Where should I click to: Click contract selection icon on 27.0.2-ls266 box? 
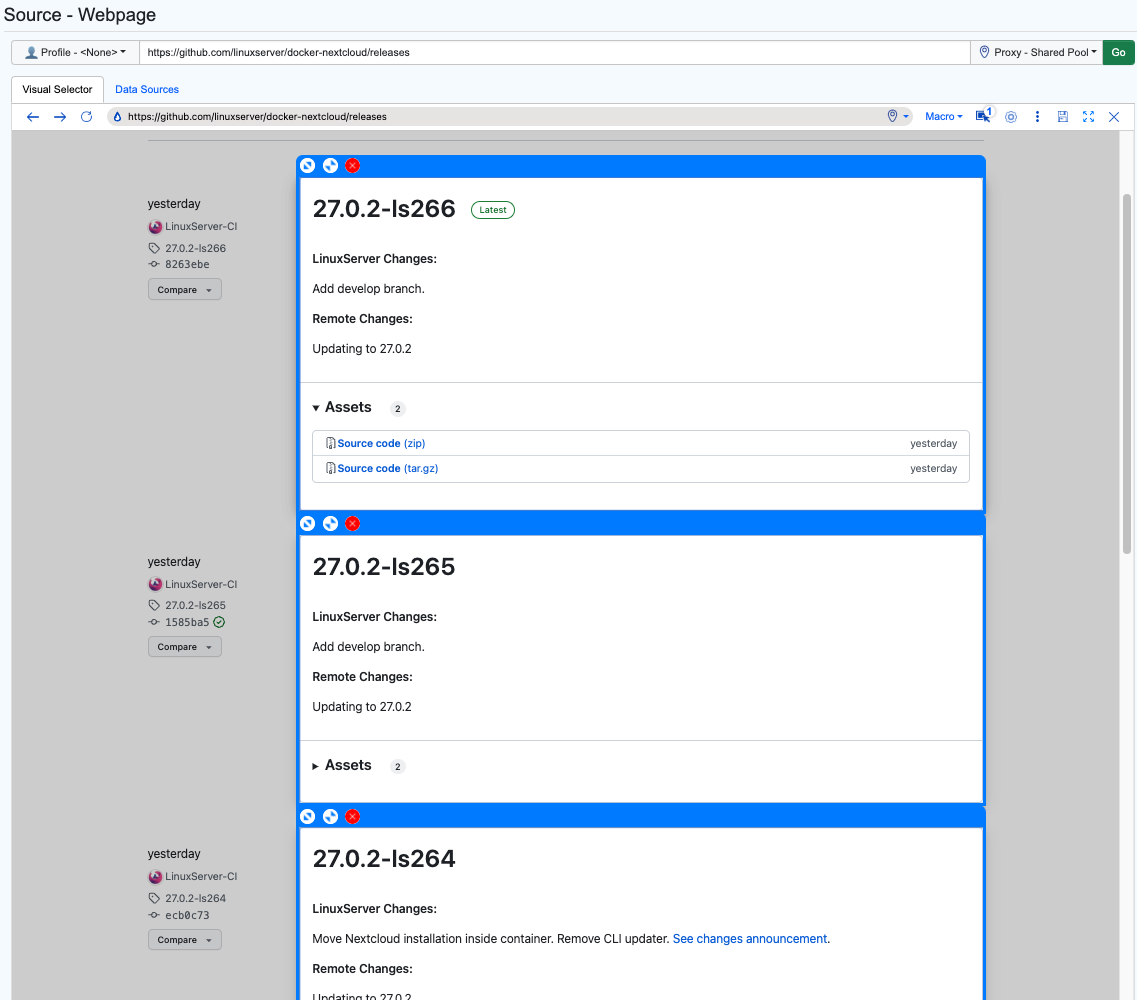tap(307, 165)
